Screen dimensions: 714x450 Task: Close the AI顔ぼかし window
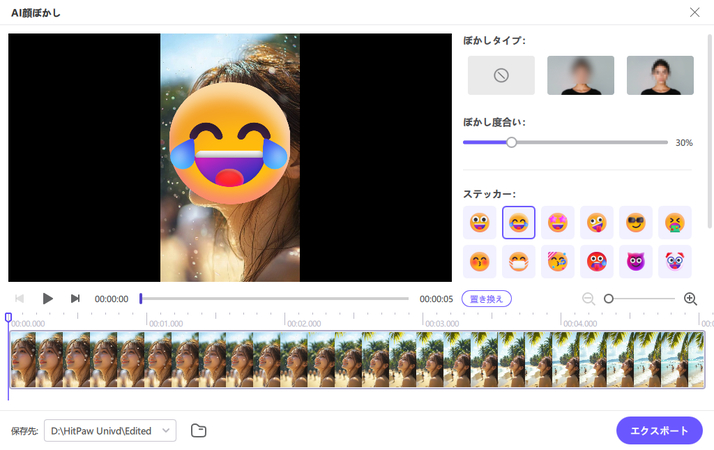coord(694,12)
